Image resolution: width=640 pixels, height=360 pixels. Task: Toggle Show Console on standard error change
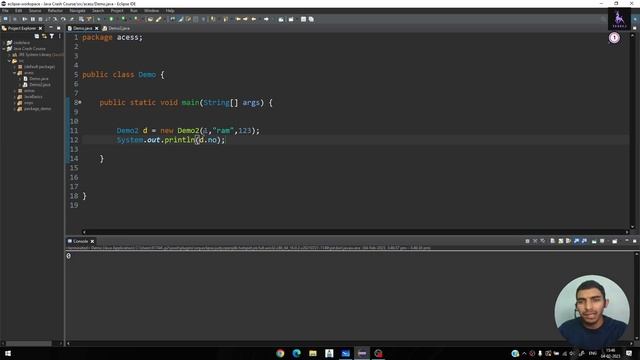[x=584, y=241]
